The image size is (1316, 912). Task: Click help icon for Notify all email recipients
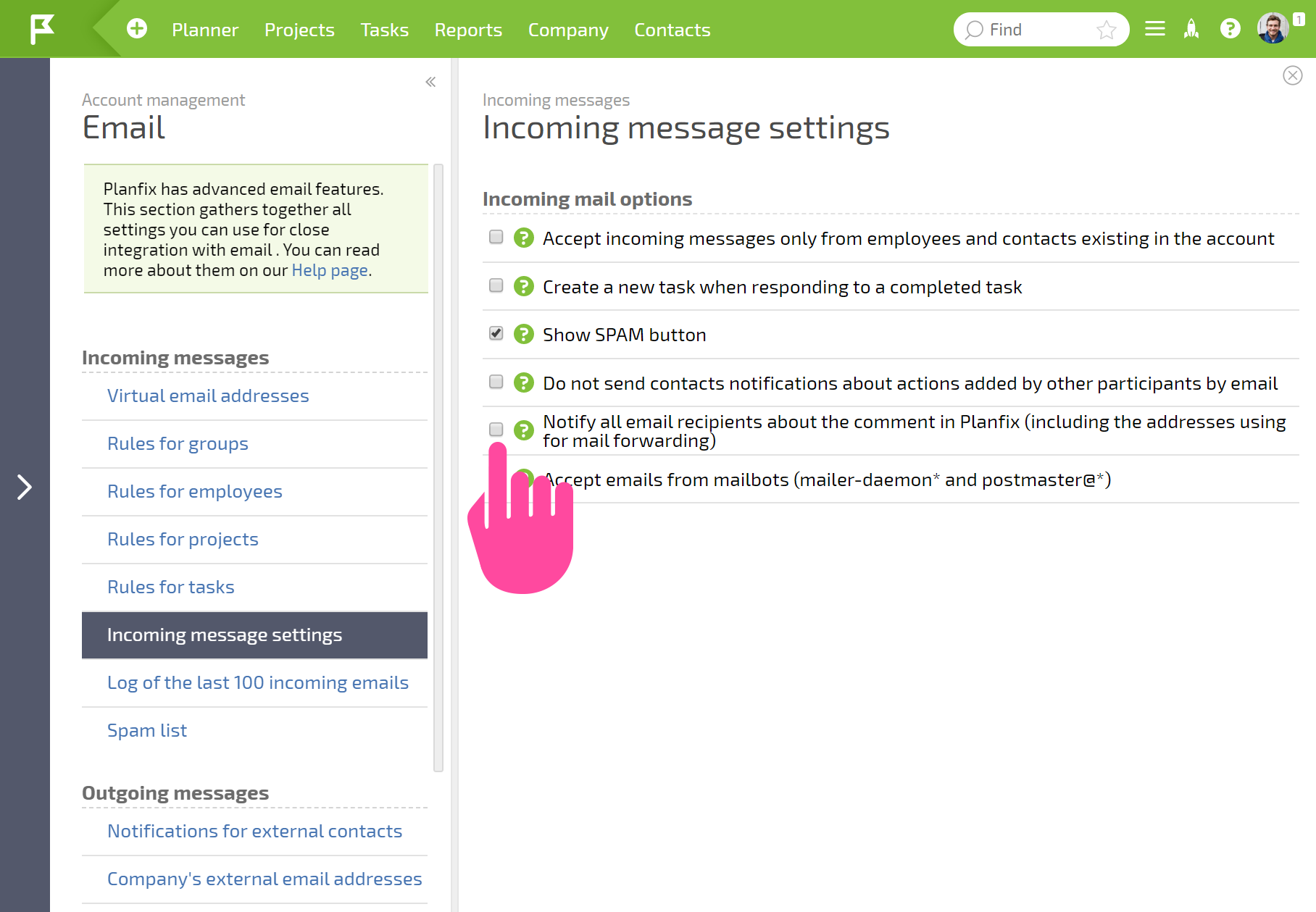(524, 431)
